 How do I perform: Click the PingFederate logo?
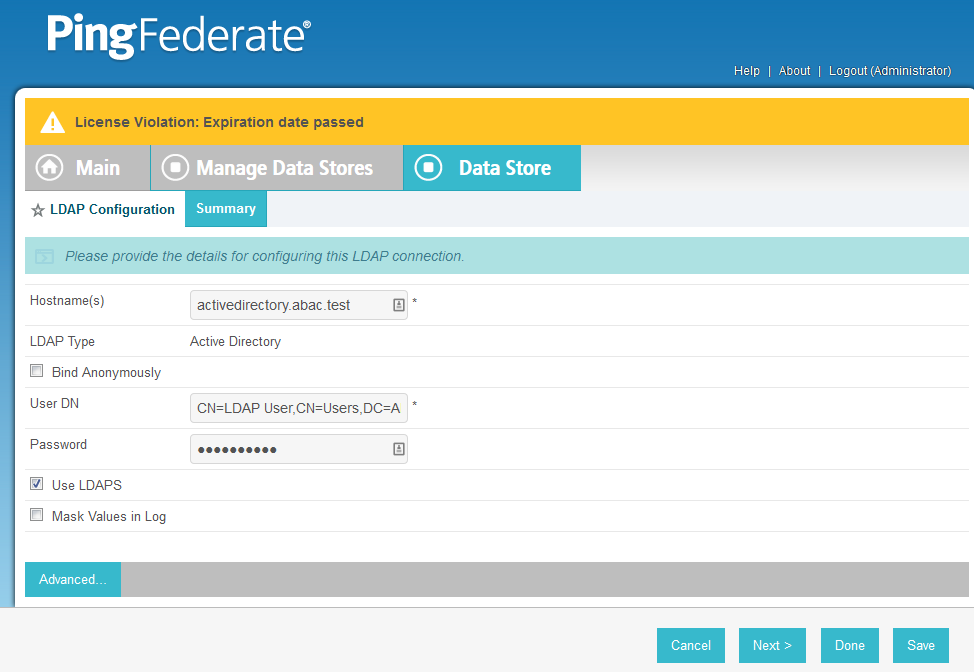tap(179, 36)
